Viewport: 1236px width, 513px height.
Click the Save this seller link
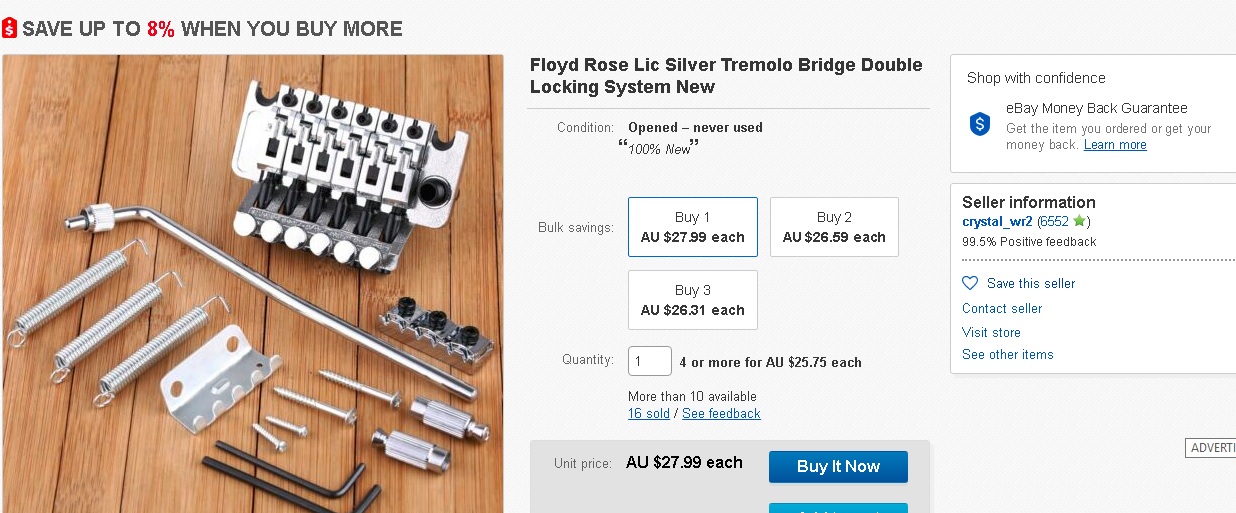click(x=1030, y=283)
